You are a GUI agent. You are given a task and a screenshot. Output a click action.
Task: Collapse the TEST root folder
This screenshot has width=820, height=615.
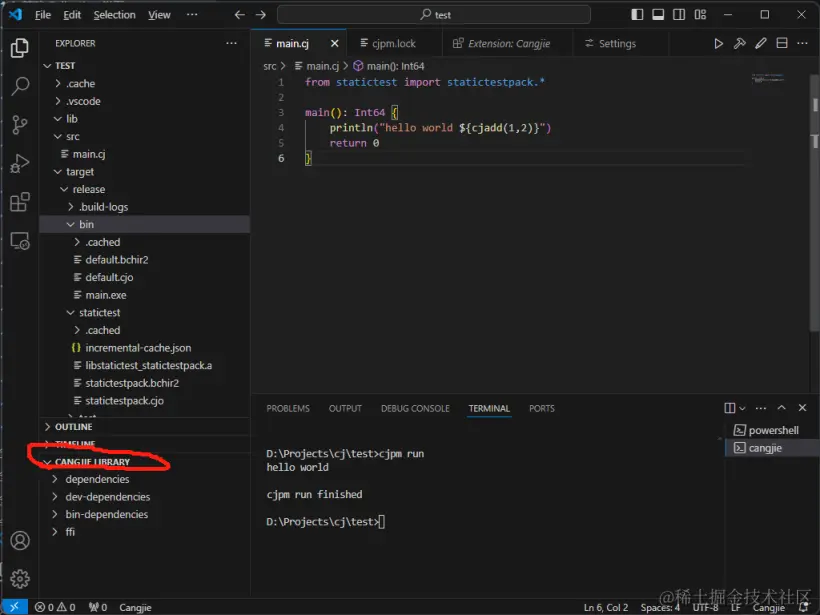point(48,65)
